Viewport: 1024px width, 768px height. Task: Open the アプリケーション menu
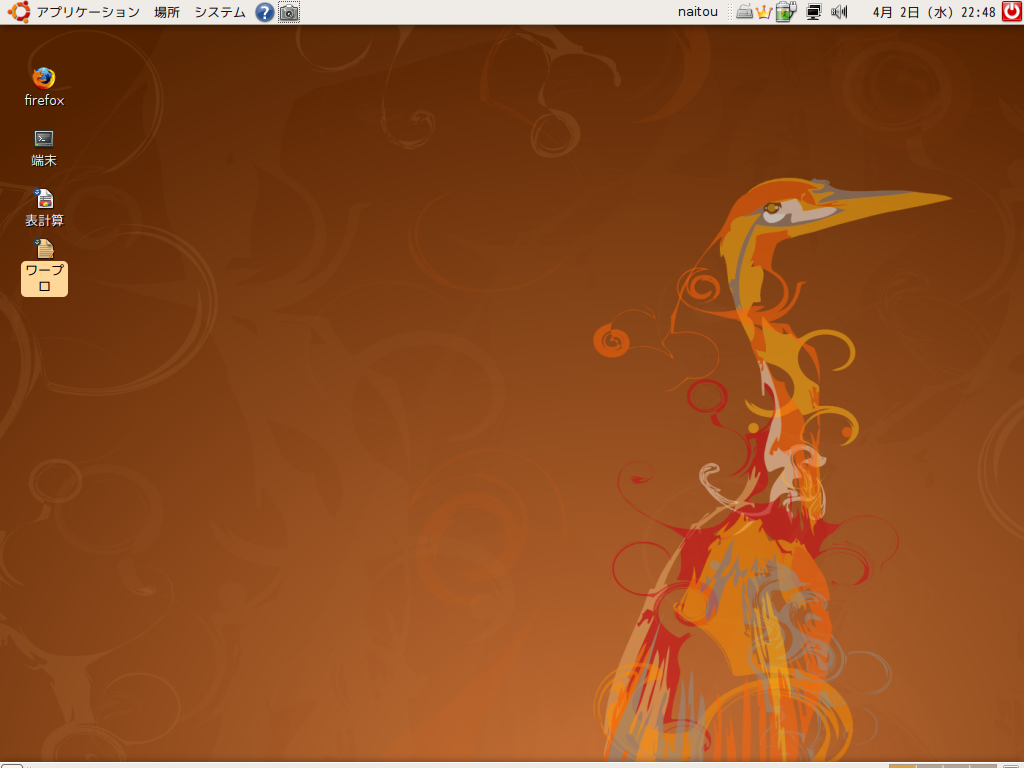(88, 12)
